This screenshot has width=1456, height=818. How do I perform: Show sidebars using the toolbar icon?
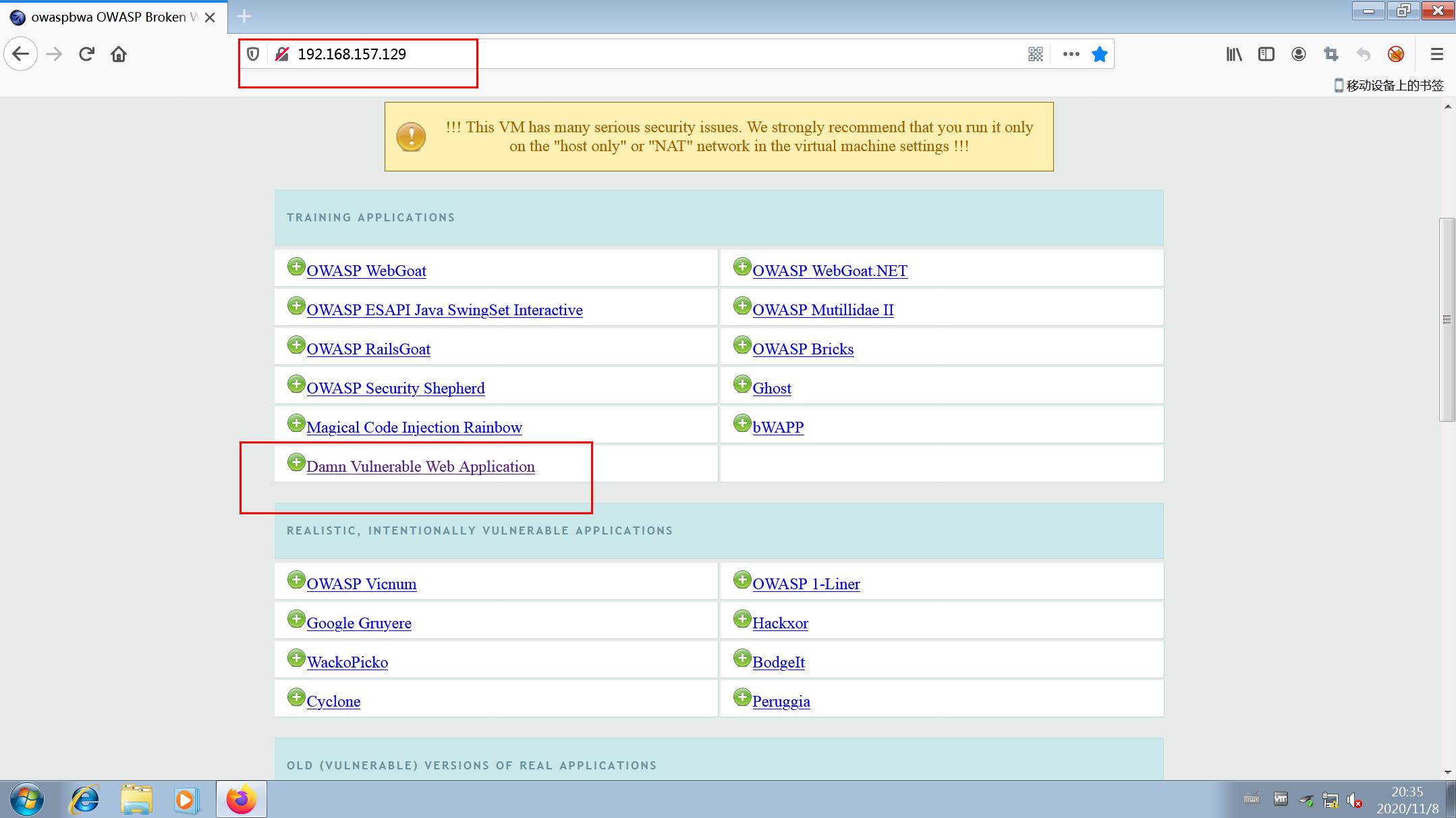click(1266, 54)
